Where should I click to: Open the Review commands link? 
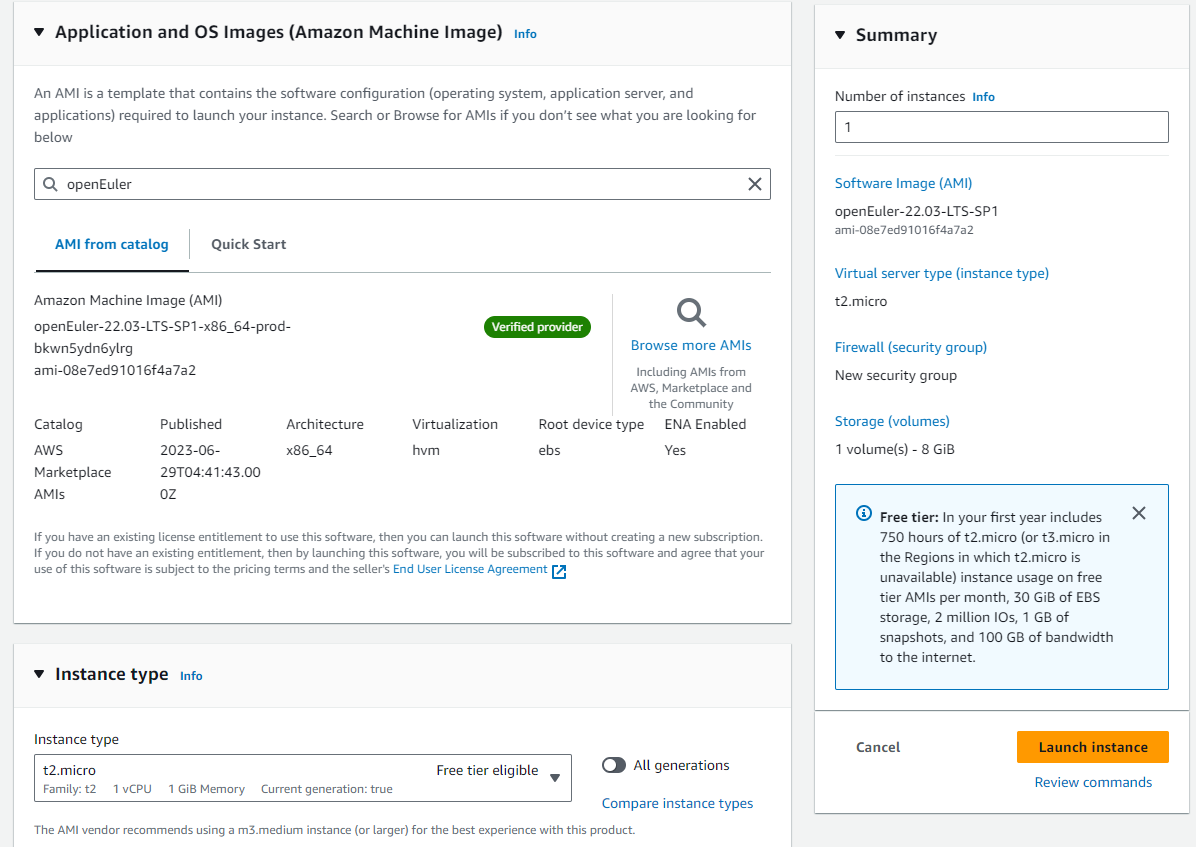[x=1093, y=782]
